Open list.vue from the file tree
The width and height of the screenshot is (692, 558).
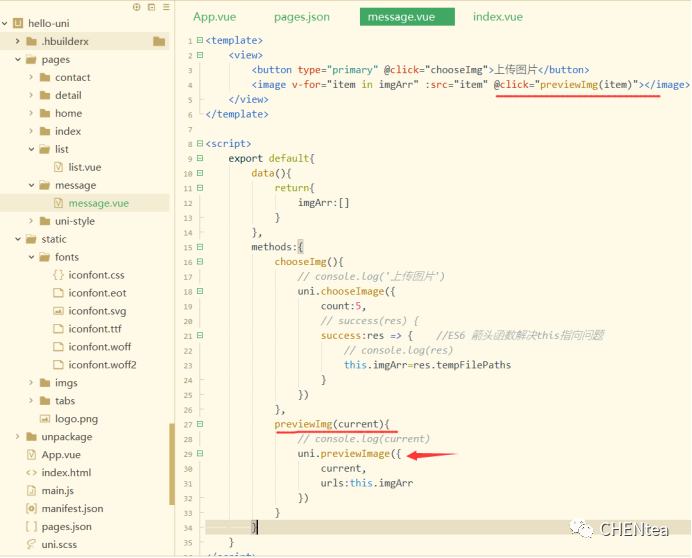[x=84, y=167]
